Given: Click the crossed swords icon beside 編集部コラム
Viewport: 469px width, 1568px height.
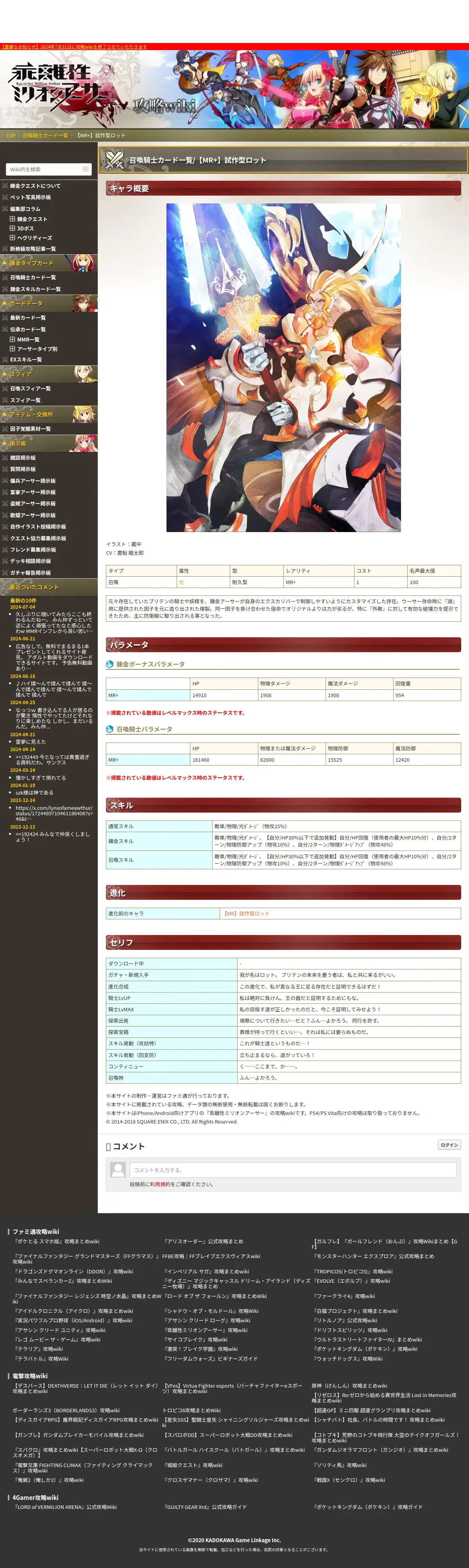Looking at the screenshot, I should click(x=5, y=209).
